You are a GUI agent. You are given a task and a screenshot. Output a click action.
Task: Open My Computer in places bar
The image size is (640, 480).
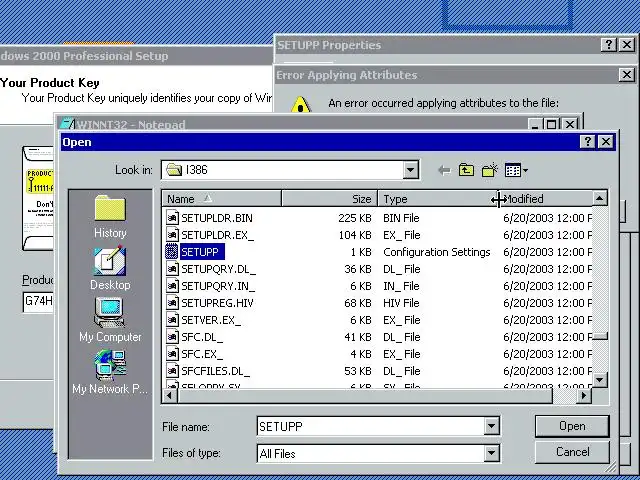[x=110, y=320]
